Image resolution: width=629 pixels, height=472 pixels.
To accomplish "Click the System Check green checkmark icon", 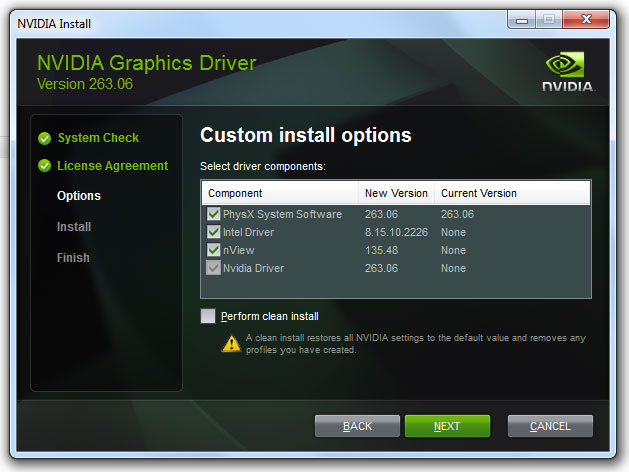I will click(x=45, y=138).
